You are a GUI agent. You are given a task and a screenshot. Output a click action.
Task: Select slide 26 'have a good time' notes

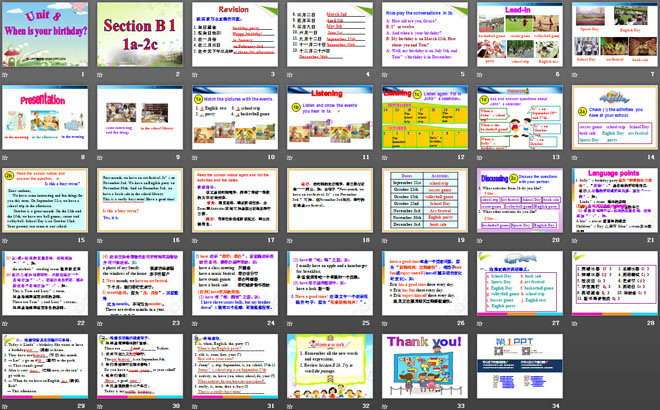425,283
